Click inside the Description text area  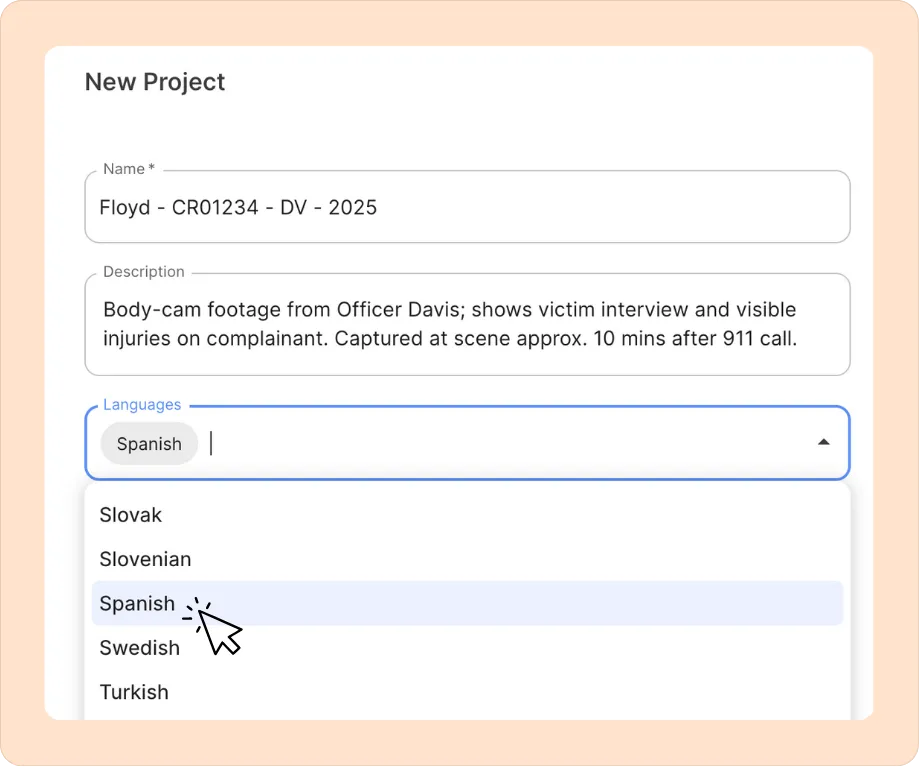tap(467, 324)
